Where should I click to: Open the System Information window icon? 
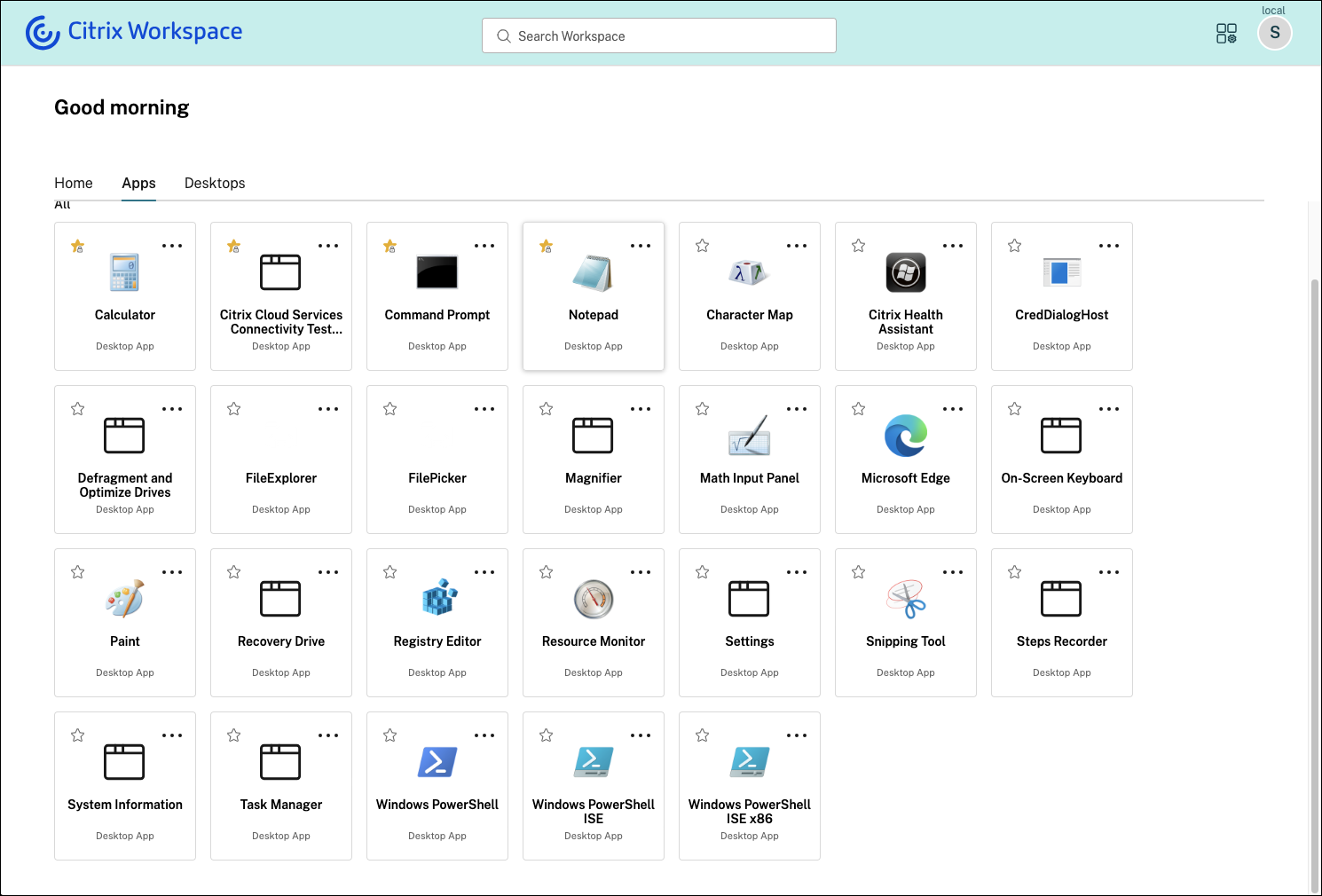click(x=124, y=762)
